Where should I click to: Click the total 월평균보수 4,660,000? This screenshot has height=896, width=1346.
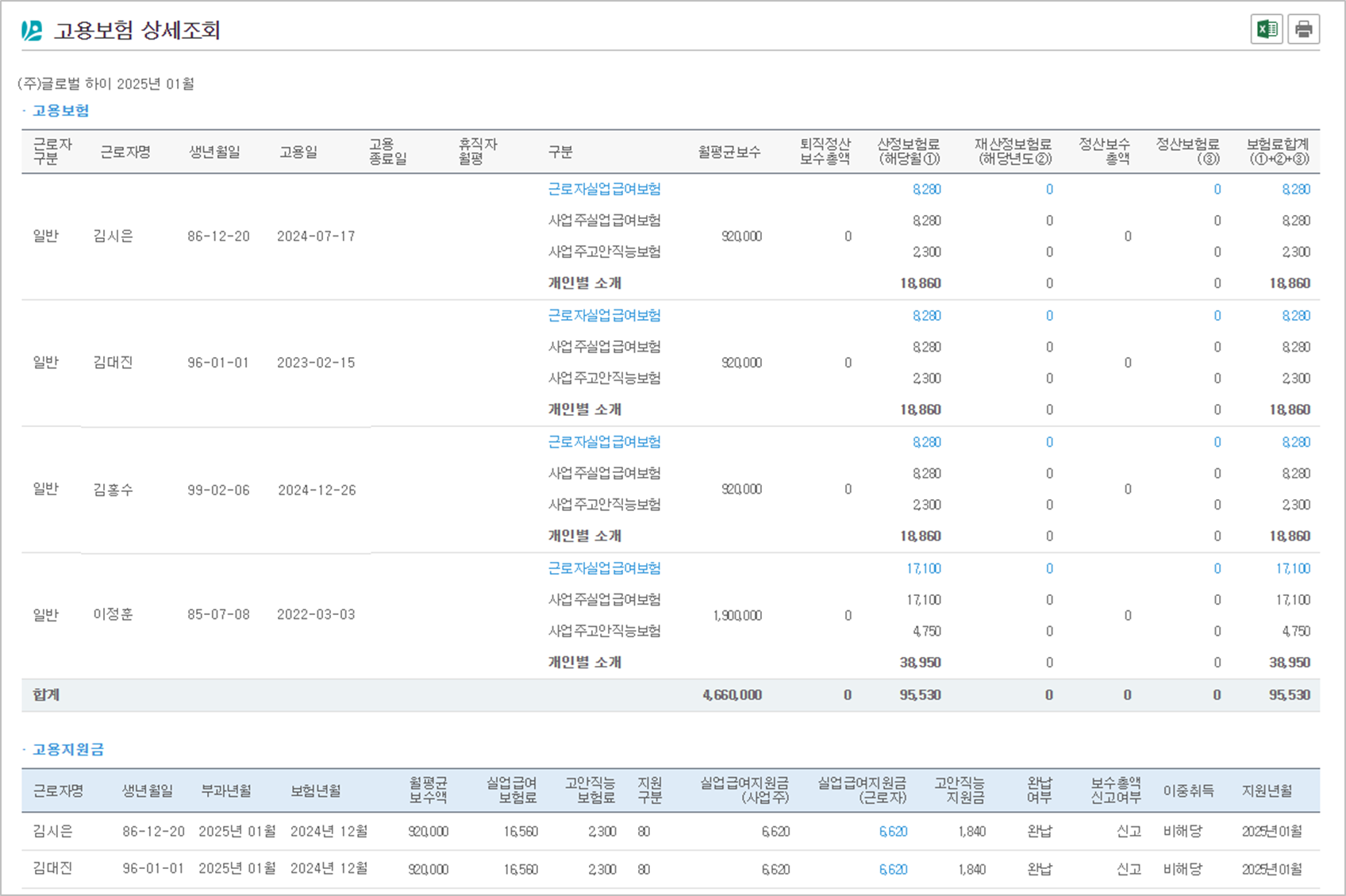732,694
